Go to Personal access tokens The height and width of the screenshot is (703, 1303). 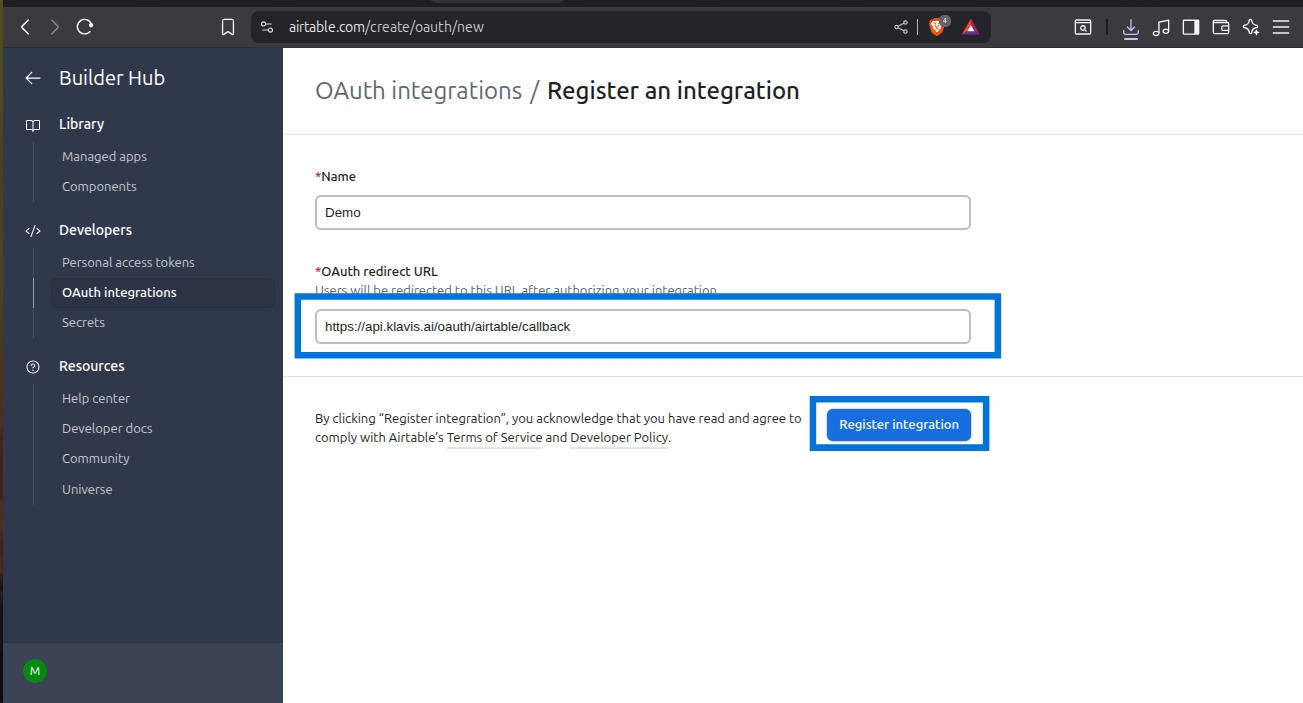[128, 262]
